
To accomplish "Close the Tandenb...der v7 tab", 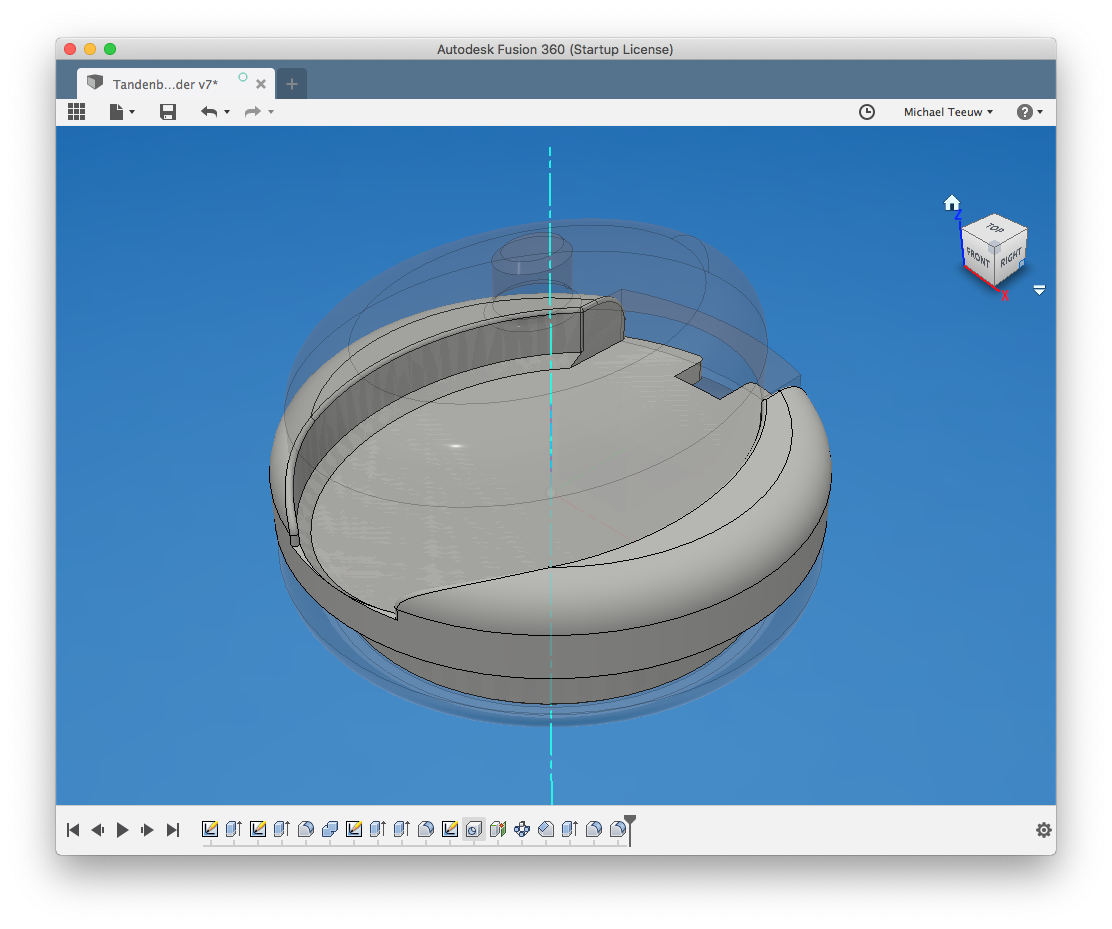I will [261, 84].
